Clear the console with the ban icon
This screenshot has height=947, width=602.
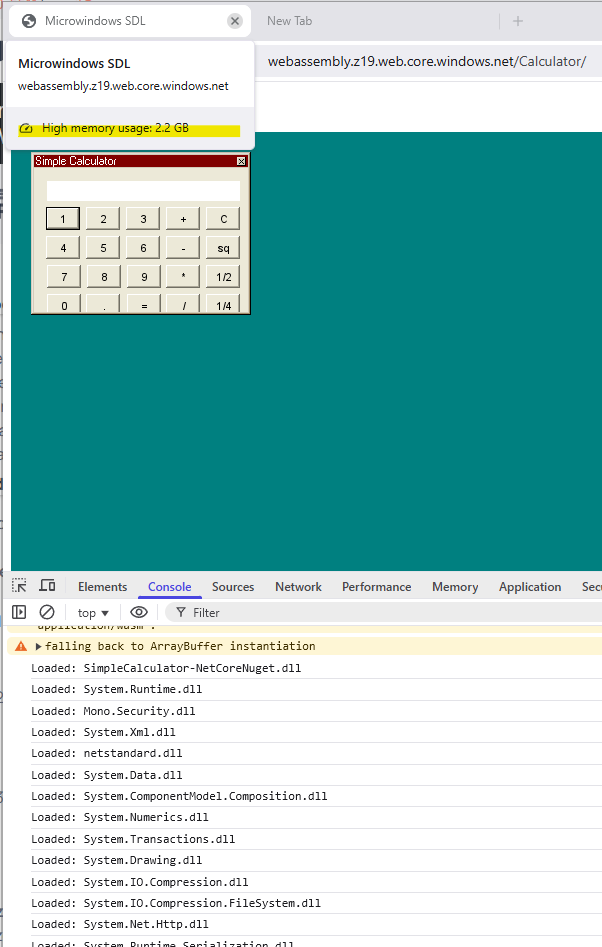point(47,612)
